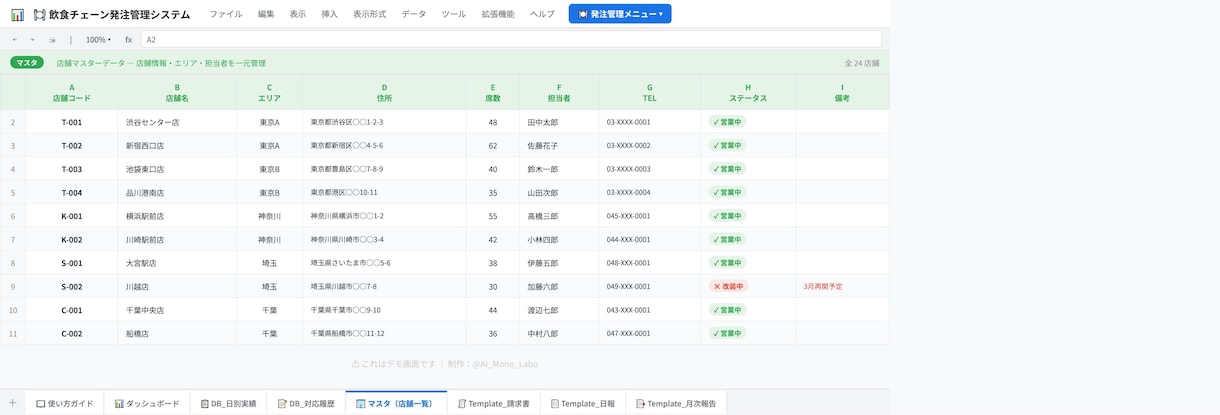Click the 営業中 status badge for K-001
Screen dimensions: 1220x415
click(x=727, y=216)
